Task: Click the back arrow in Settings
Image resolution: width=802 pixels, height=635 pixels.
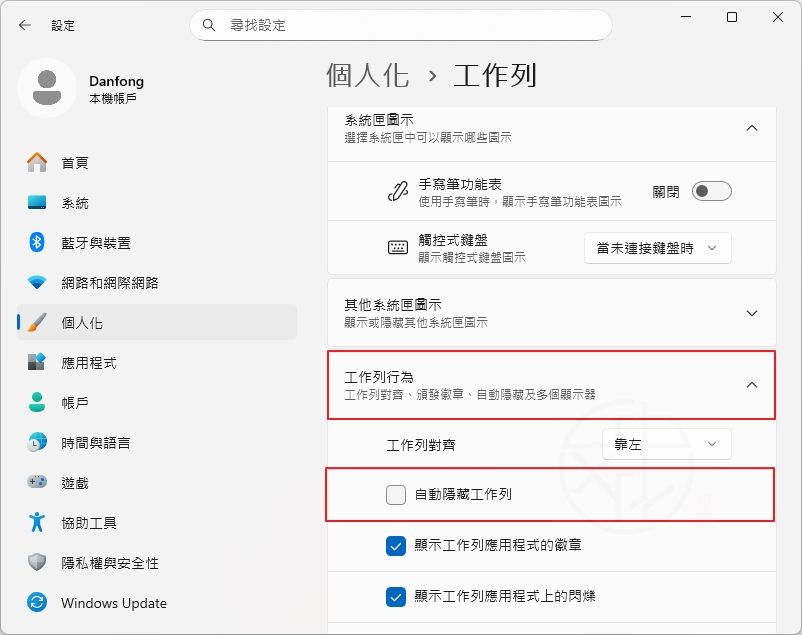Action: click(23, 25)
